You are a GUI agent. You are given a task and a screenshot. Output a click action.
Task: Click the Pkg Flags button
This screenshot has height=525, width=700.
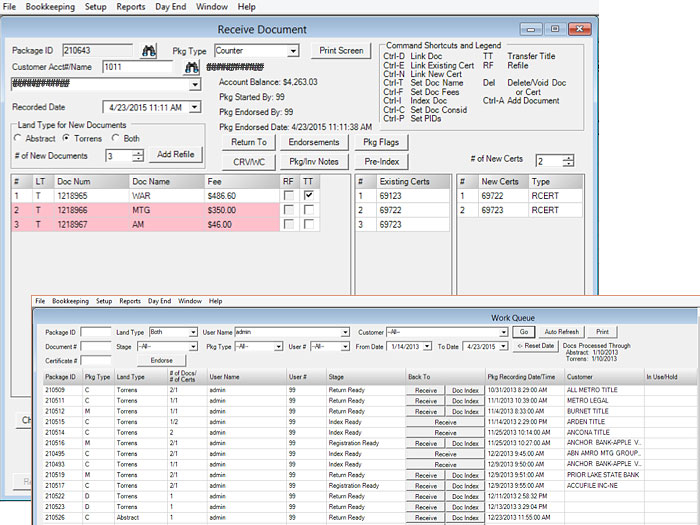381,142
